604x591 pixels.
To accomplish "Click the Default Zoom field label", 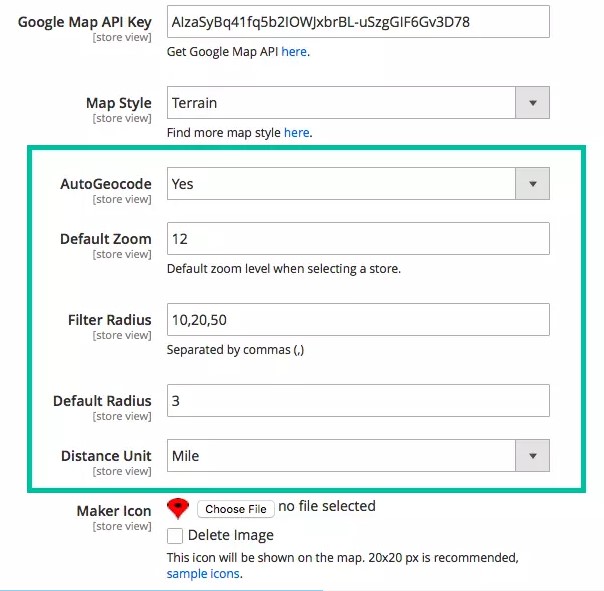I will 105,239.
